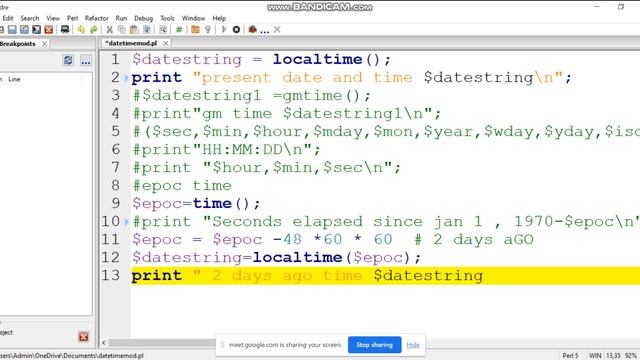Click the Hide link in Meet bar
Image resolution: width=640 pixels, height=360 pixels.
point(413,345)
